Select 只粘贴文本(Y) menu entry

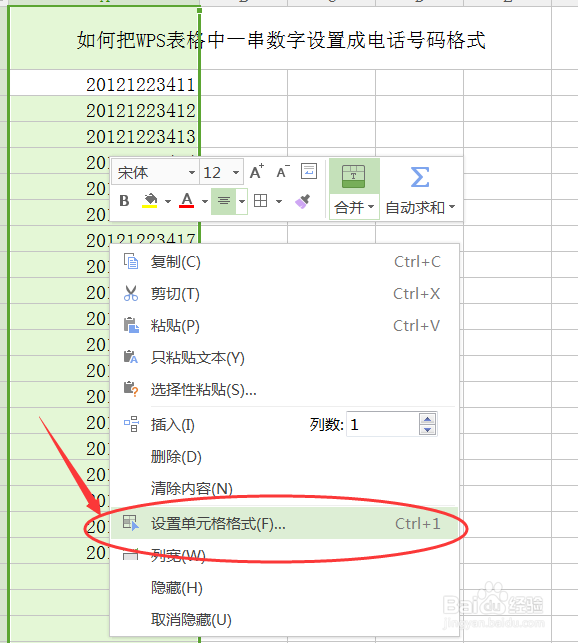point(284,358)
